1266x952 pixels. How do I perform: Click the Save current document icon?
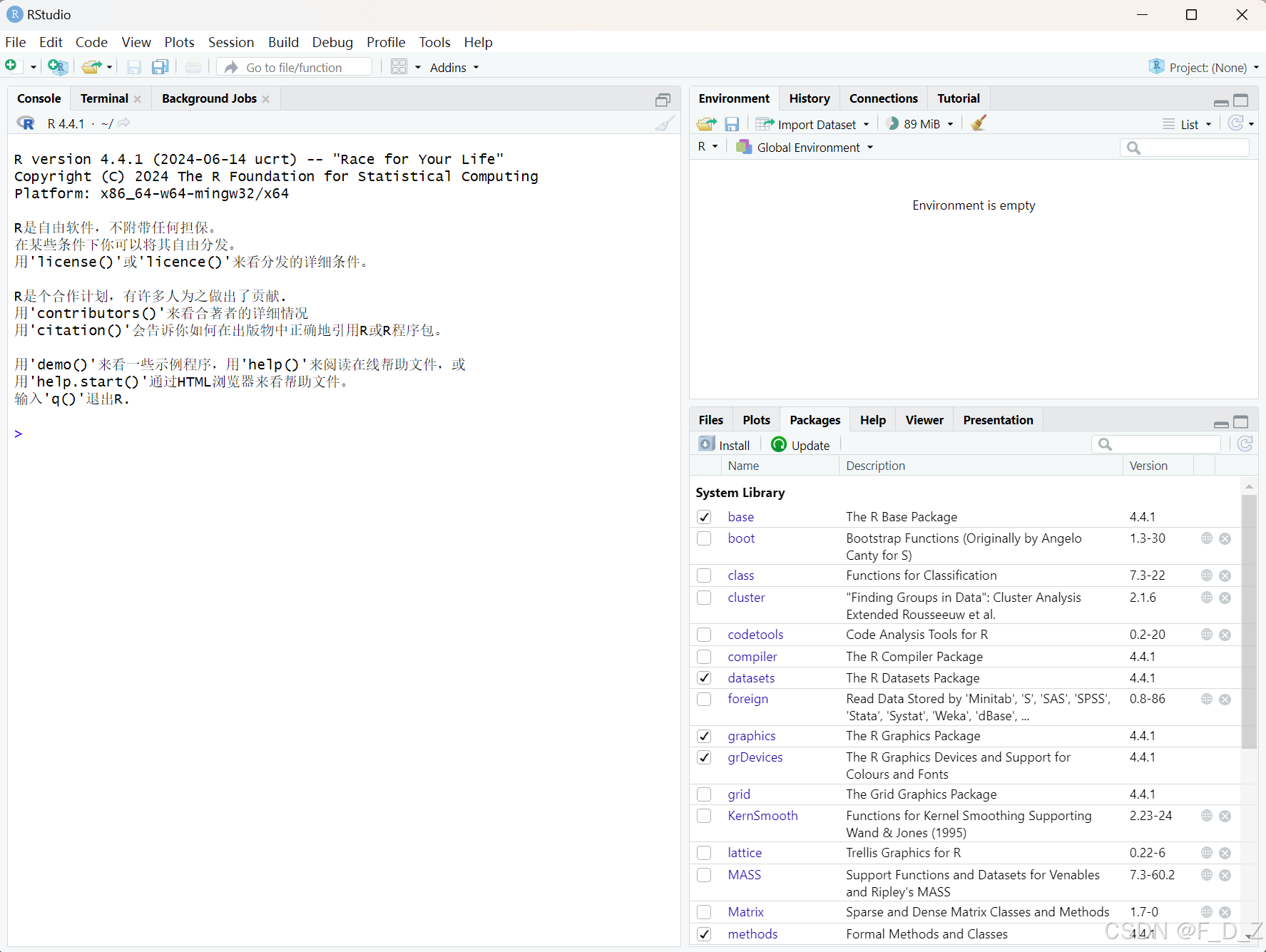tap(133, 67)
